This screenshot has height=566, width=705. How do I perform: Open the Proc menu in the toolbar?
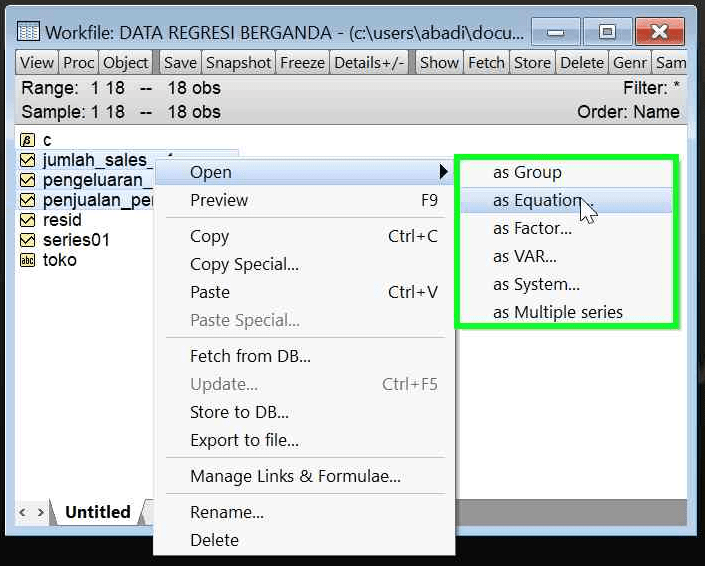(x=79, y=62)
